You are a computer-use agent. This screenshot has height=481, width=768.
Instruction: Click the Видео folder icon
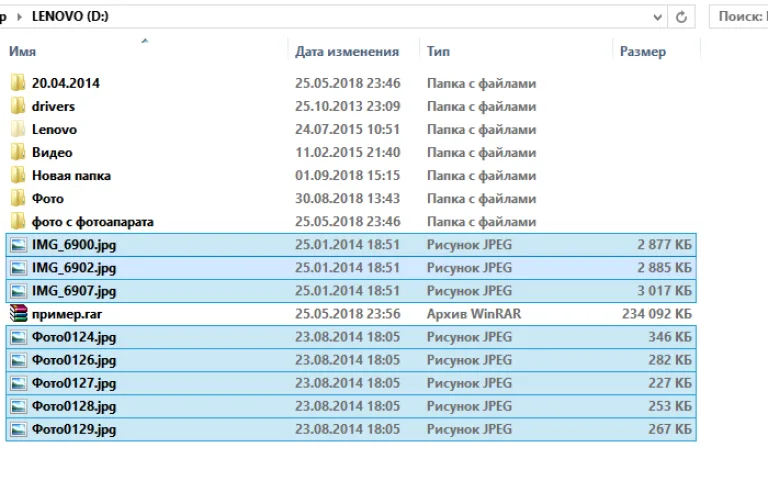tap(18, 152)
